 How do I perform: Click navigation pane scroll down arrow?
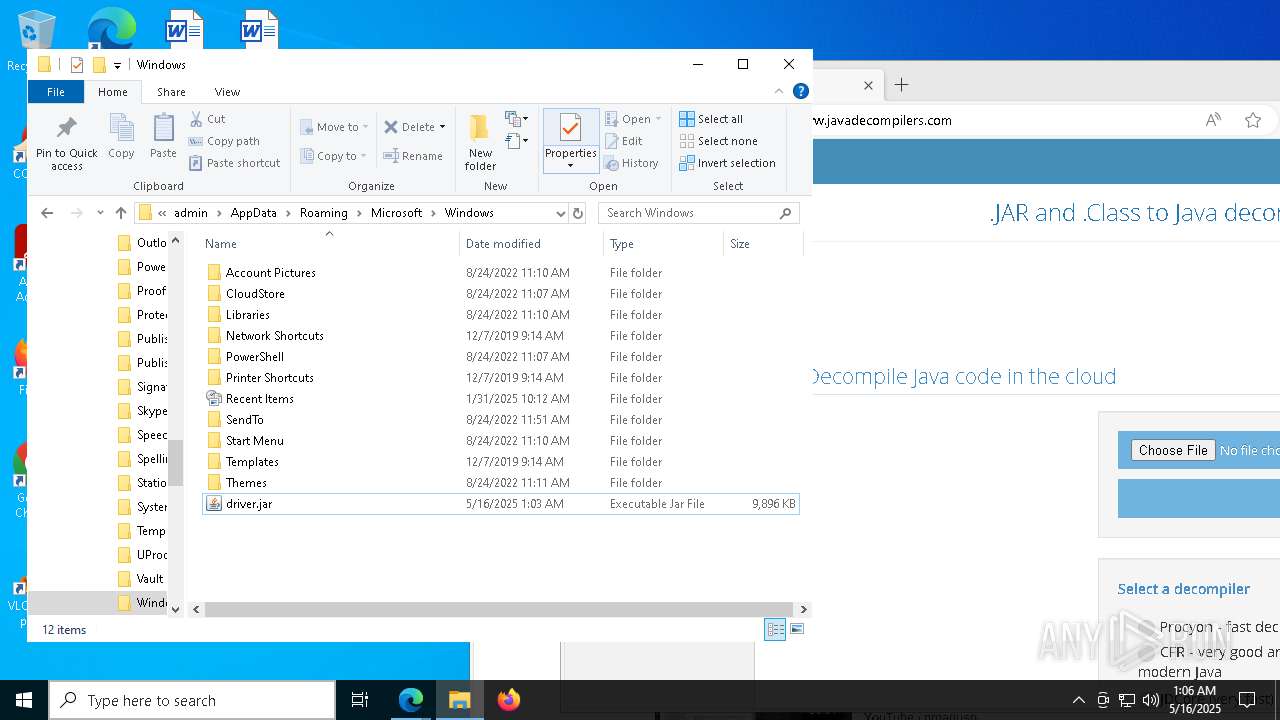click(176, 609)
